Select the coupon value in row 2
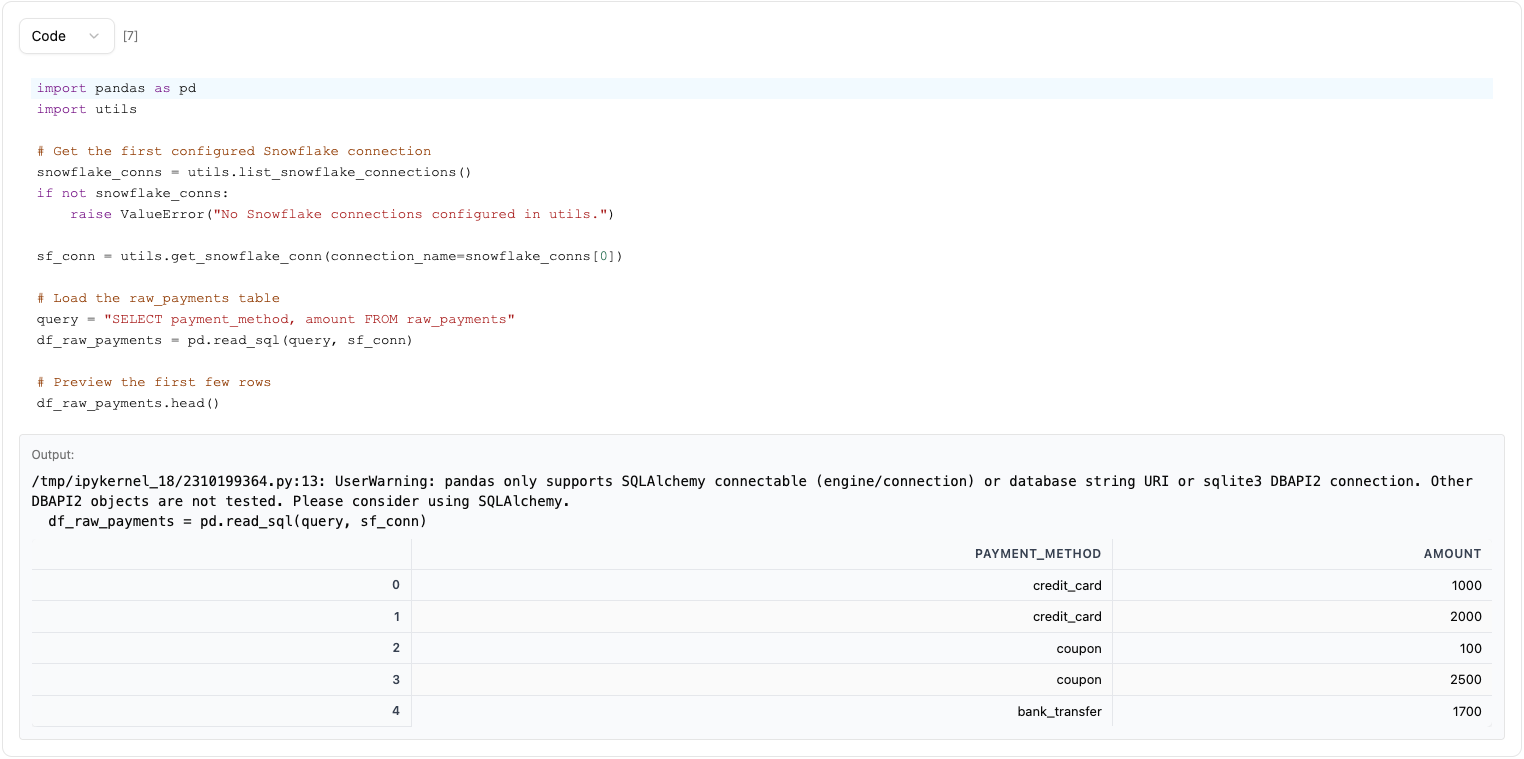Viewport: 1524px width, 759px height. 1079,648
